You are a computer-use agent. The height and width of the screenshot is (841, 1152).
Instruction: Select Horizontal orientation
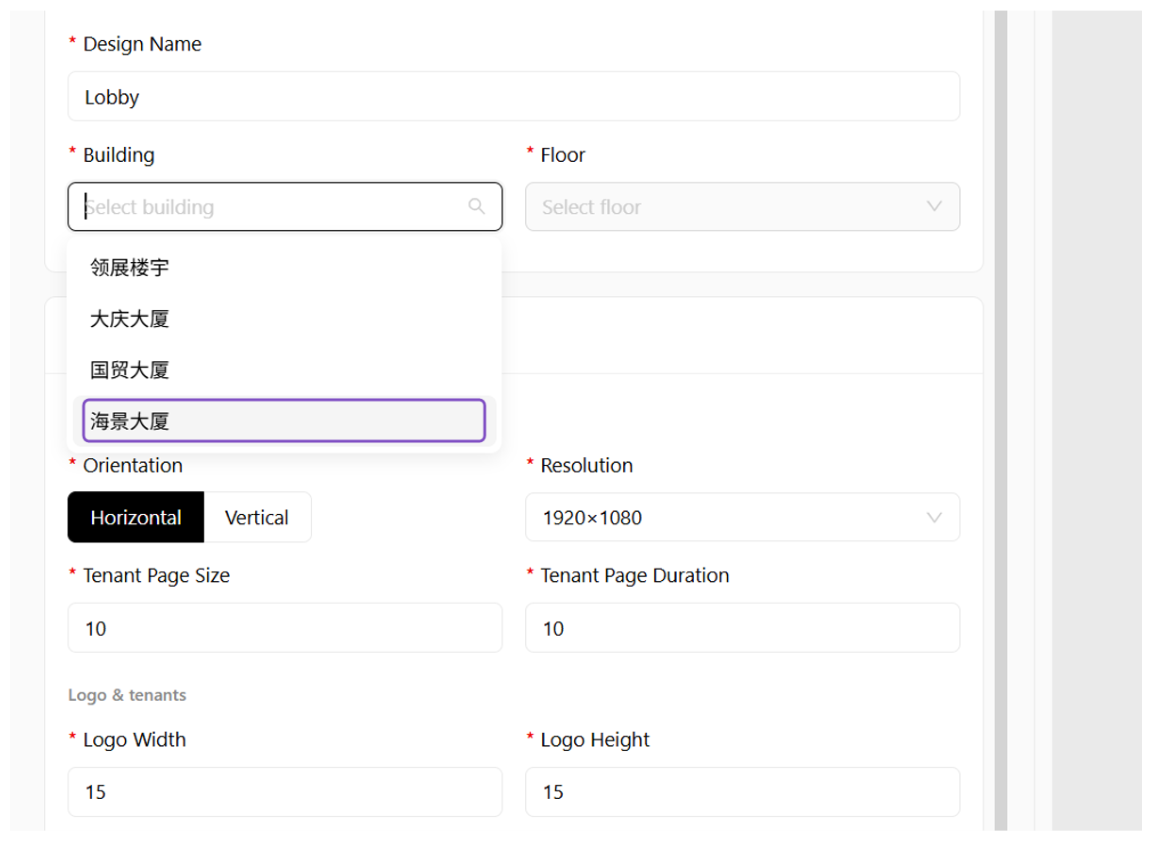click(136, 517)
